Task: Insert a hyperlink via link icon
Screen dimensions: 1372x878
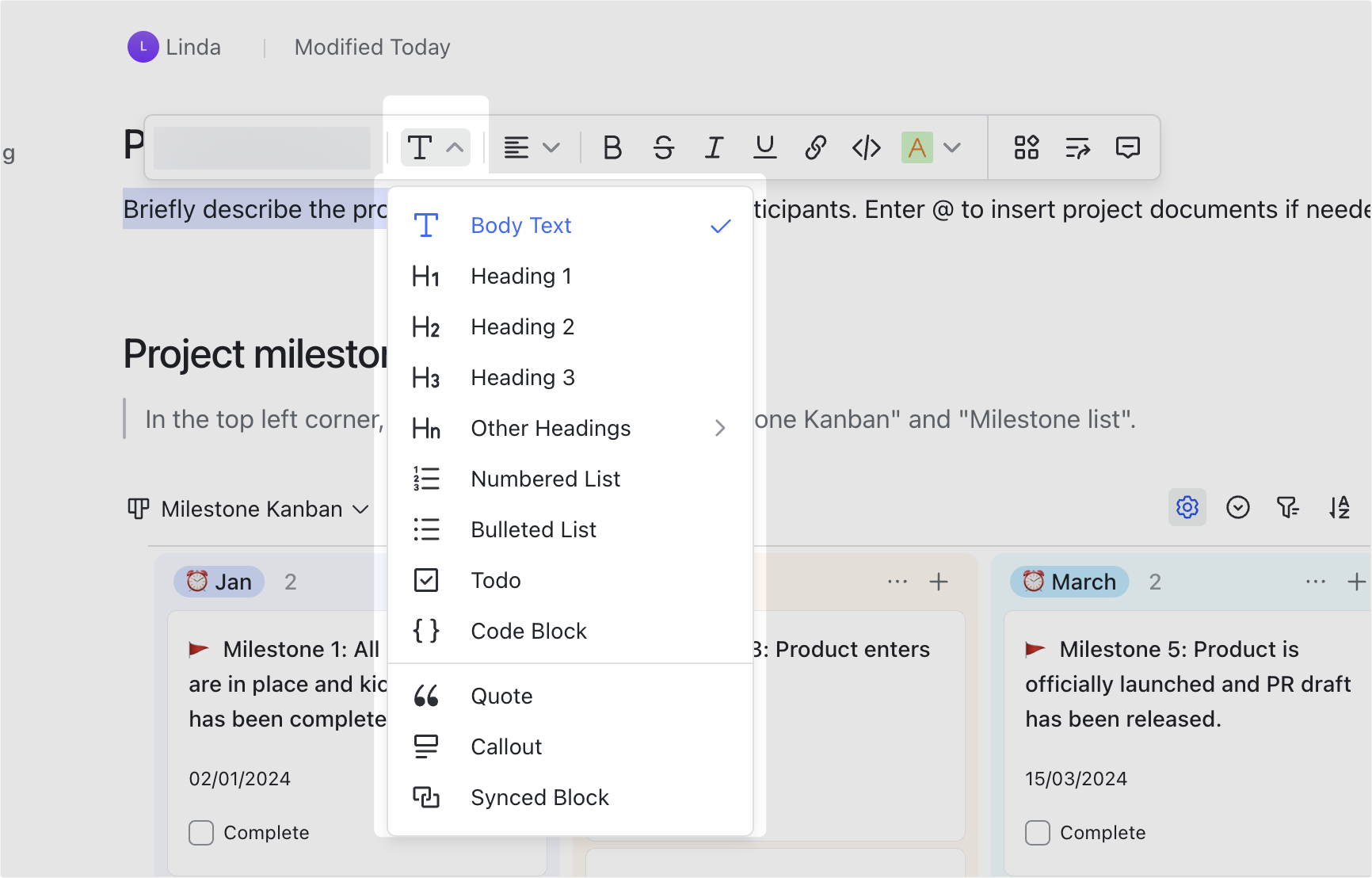Action: tap(815, 147)
